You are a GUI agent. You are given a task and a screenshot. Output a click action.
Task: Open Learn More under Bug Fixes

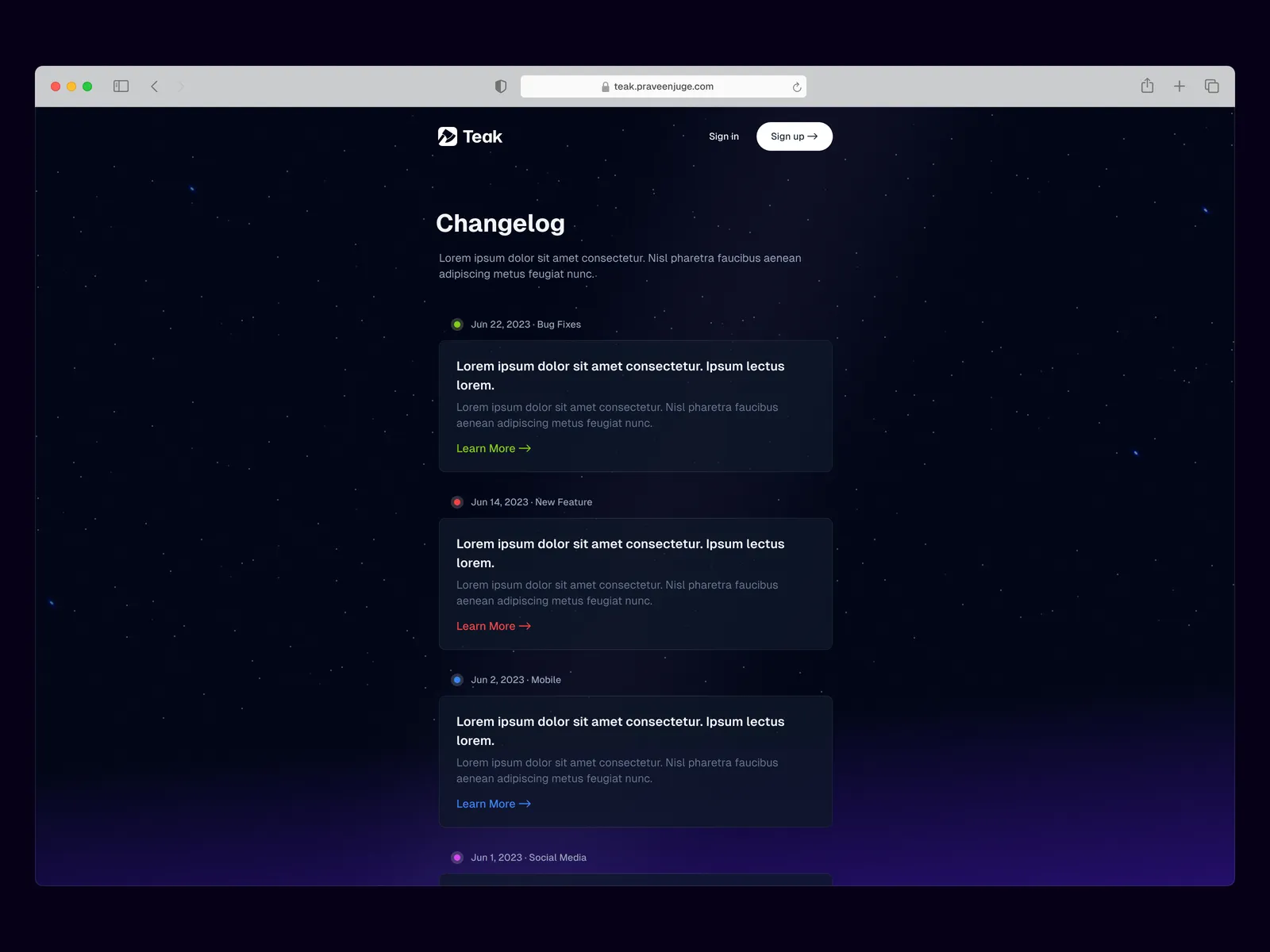click(493, 448)
